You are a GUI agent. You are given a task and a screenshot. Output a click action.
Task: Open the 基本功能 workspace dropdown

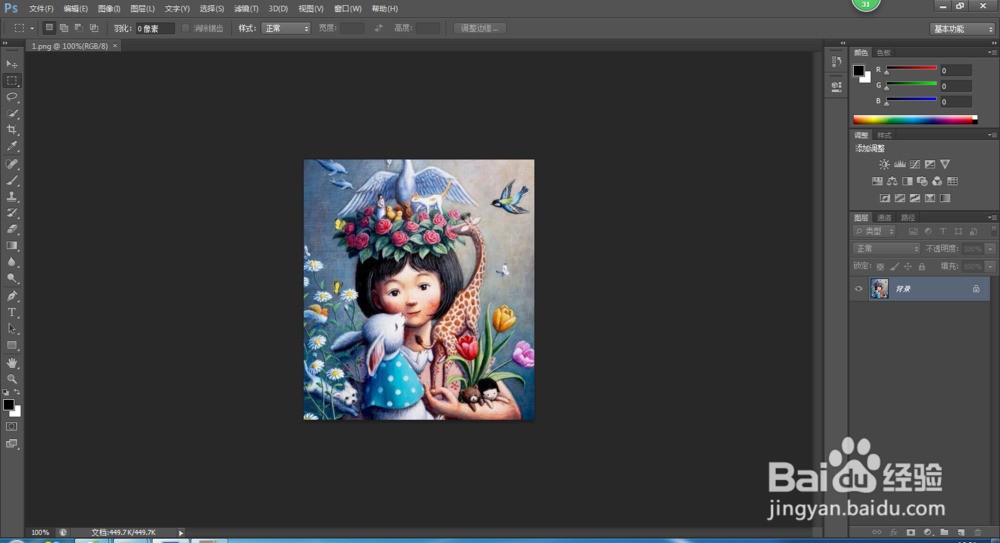tap(962, 29)
